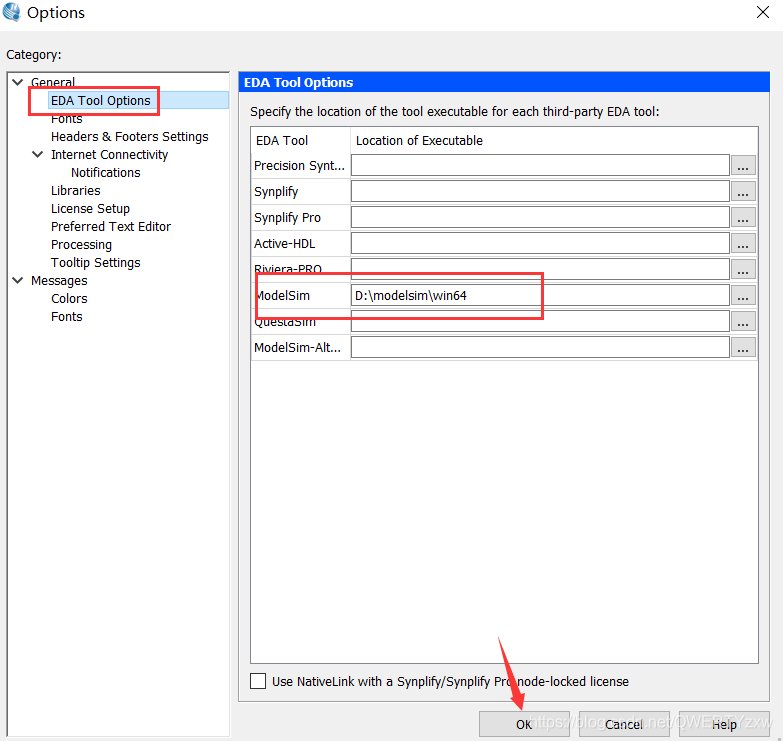This screenshot has width=783, height=741.
Task: Collapse the Internet Connectivity node
Action: pos(37,154)
